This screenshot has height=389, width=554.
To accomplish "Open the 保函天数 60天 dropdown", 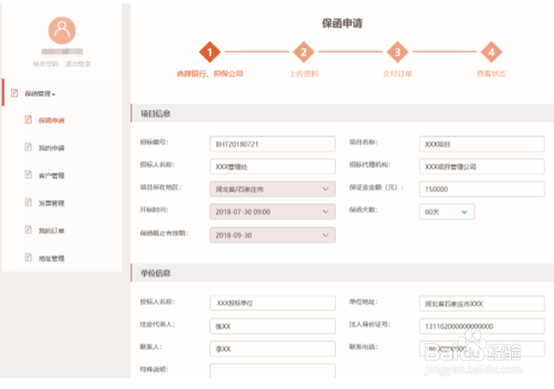I will point(447,212).
